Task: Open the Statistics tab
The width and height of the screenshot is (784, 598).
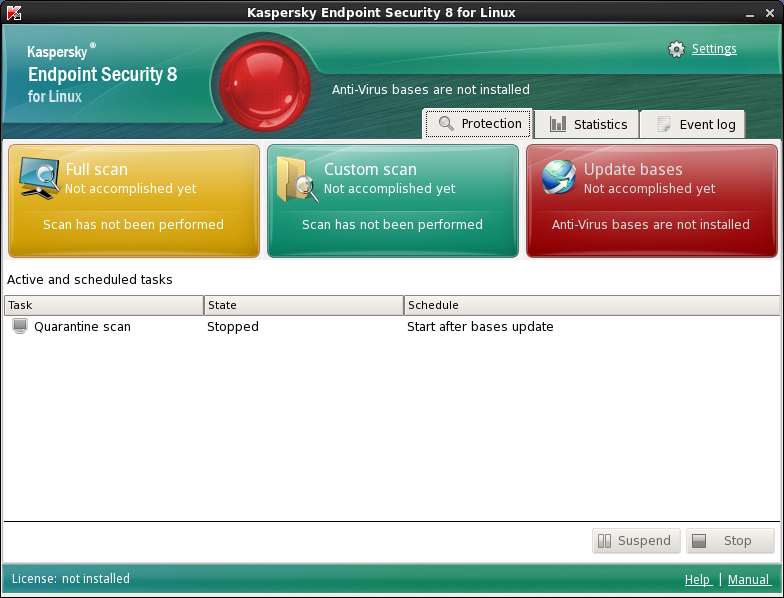Action: tap(587, 124)
